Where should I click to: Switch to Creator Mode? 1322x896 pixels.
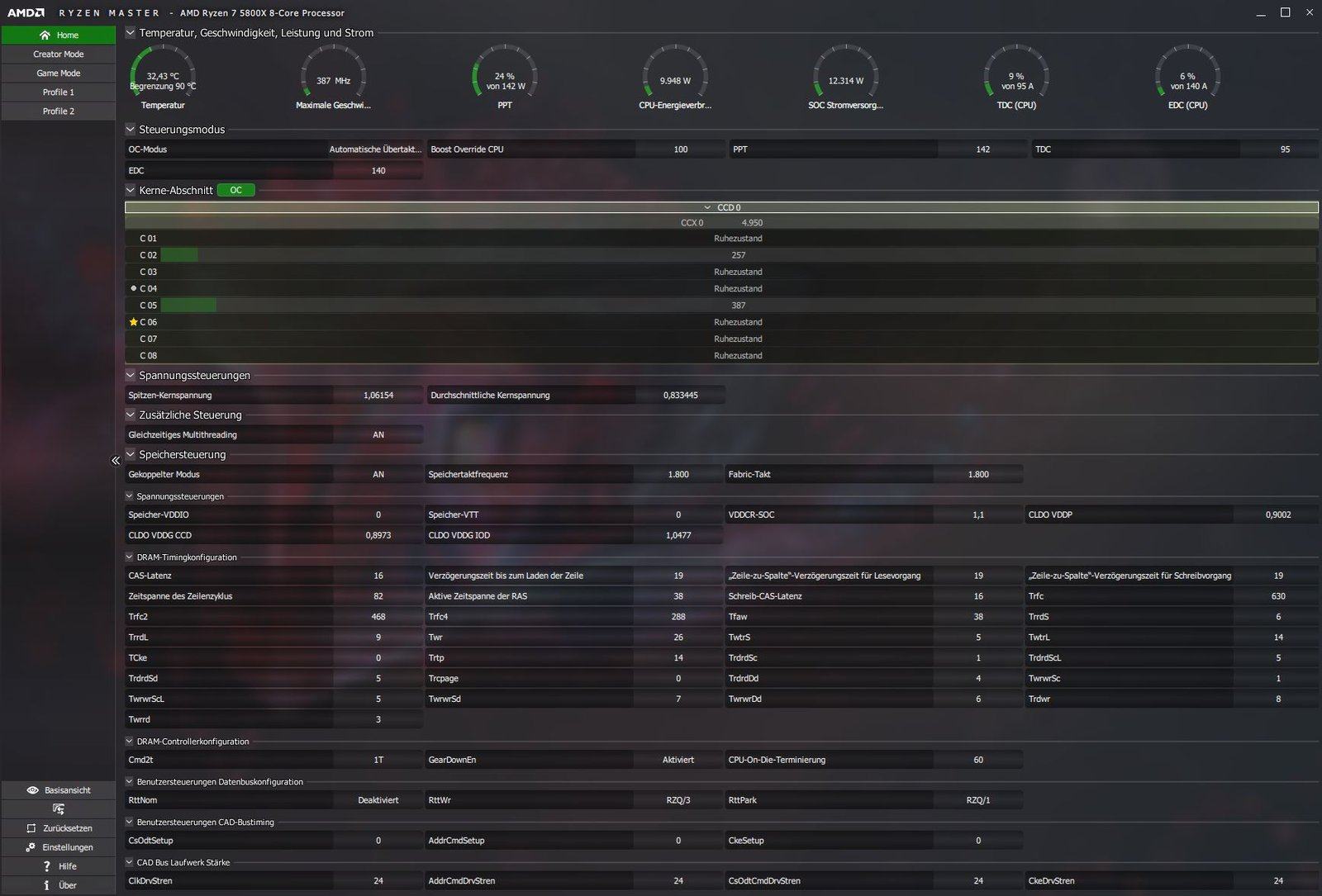click(x=58, y=54)
